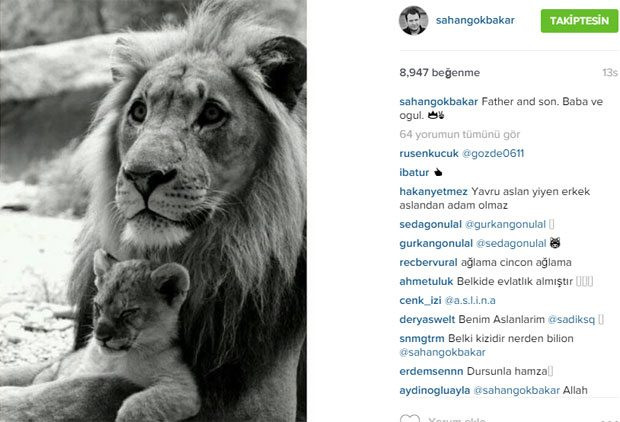Visit recbervural commenter profile
Screen dimensions: 620x422
428,263
